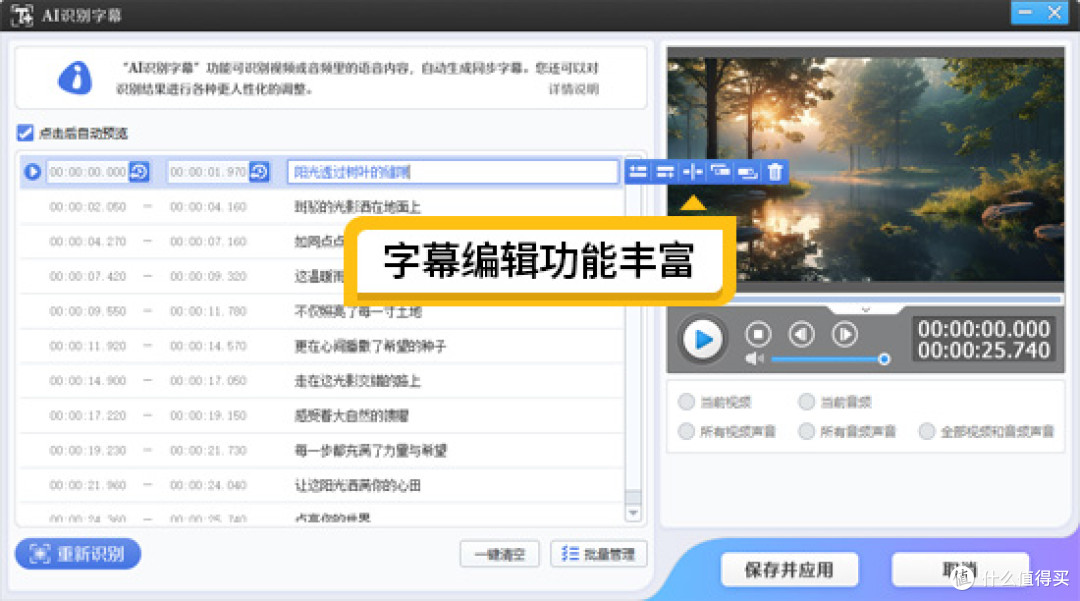Click the toolbar icon left of trash
This screenshot has width=1080, height=601.
point(748,171)
